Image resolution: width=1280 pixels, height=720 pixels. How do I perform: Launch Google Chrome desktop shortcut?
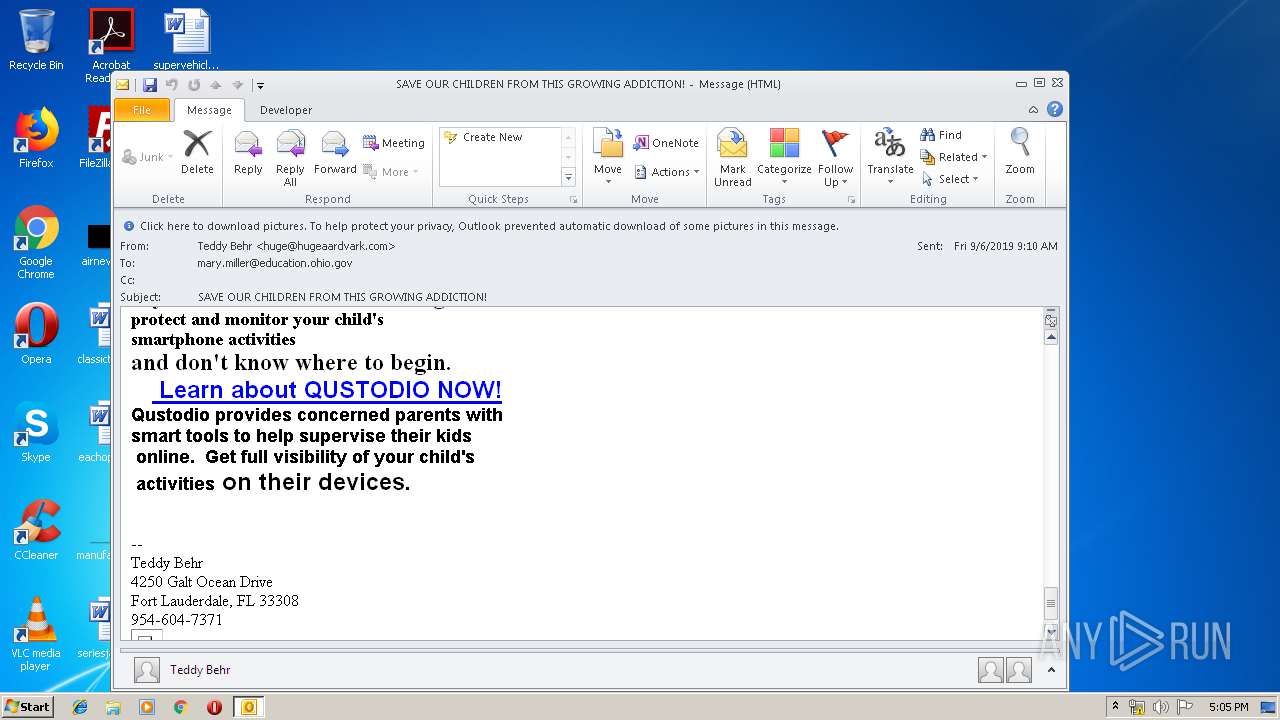coord(36,242)
